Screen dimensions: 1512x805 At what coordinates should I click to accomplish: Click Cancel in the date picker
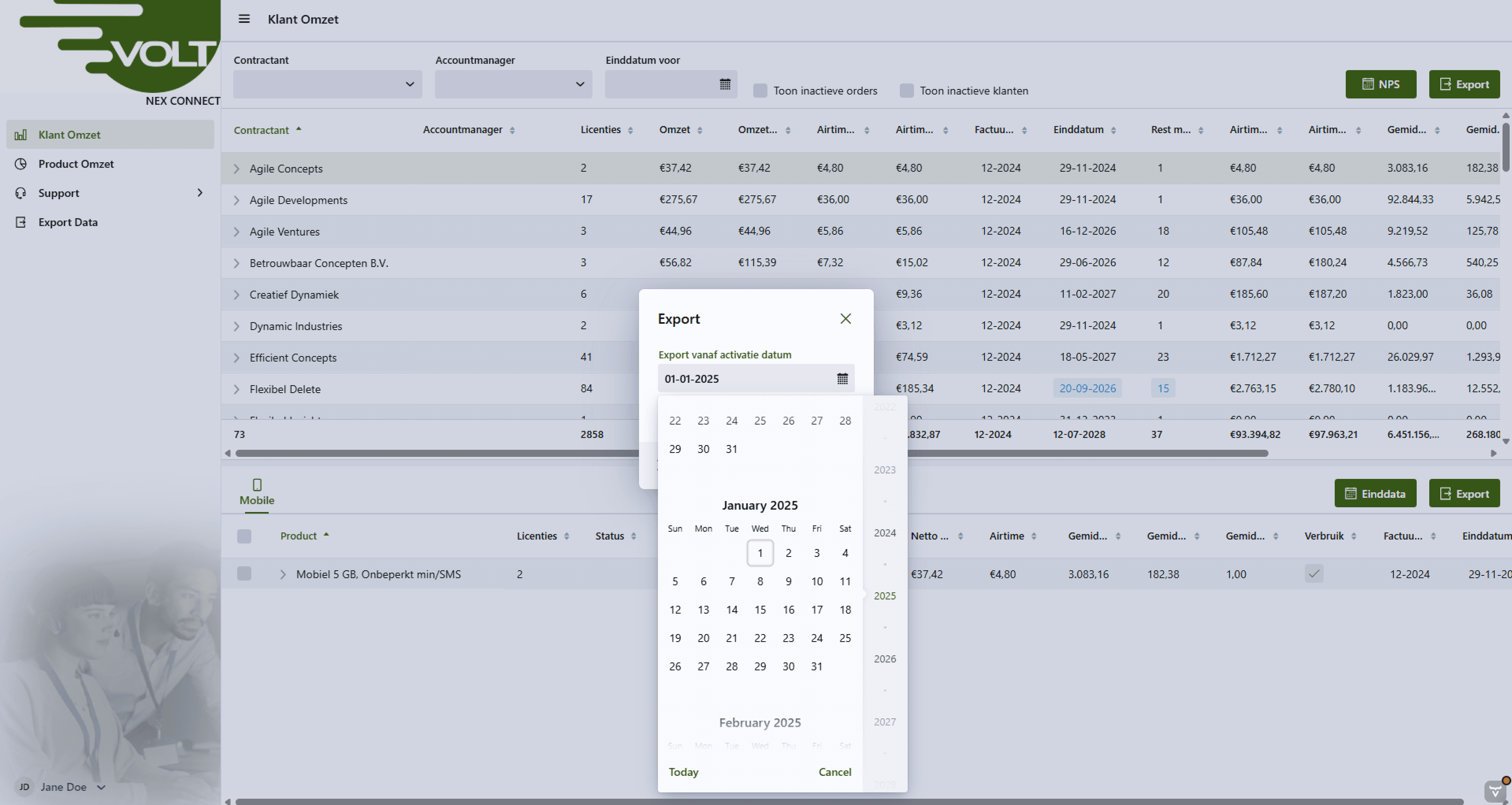(834, 772)
